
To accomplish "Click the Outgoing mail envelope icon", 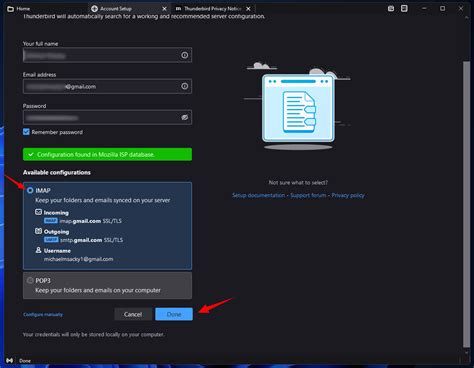I will [x=39, y=231].
